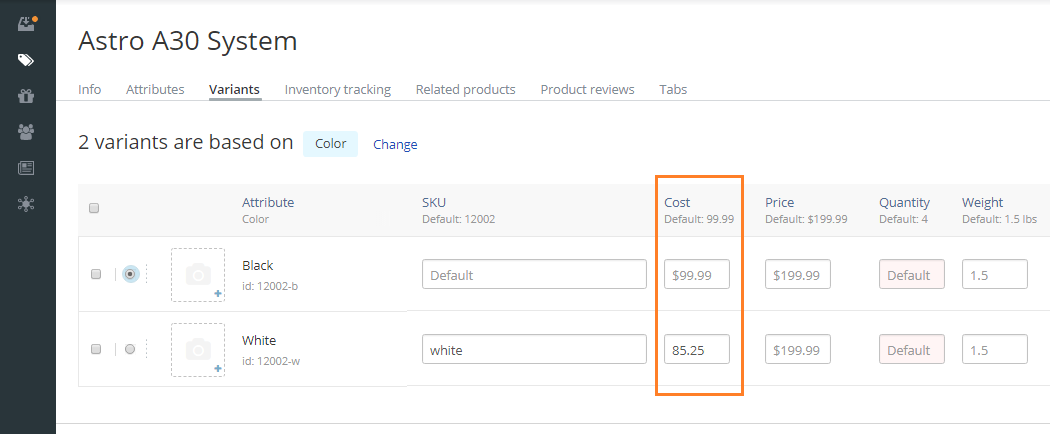Go to the Product reviews tab

coord(587,89)
